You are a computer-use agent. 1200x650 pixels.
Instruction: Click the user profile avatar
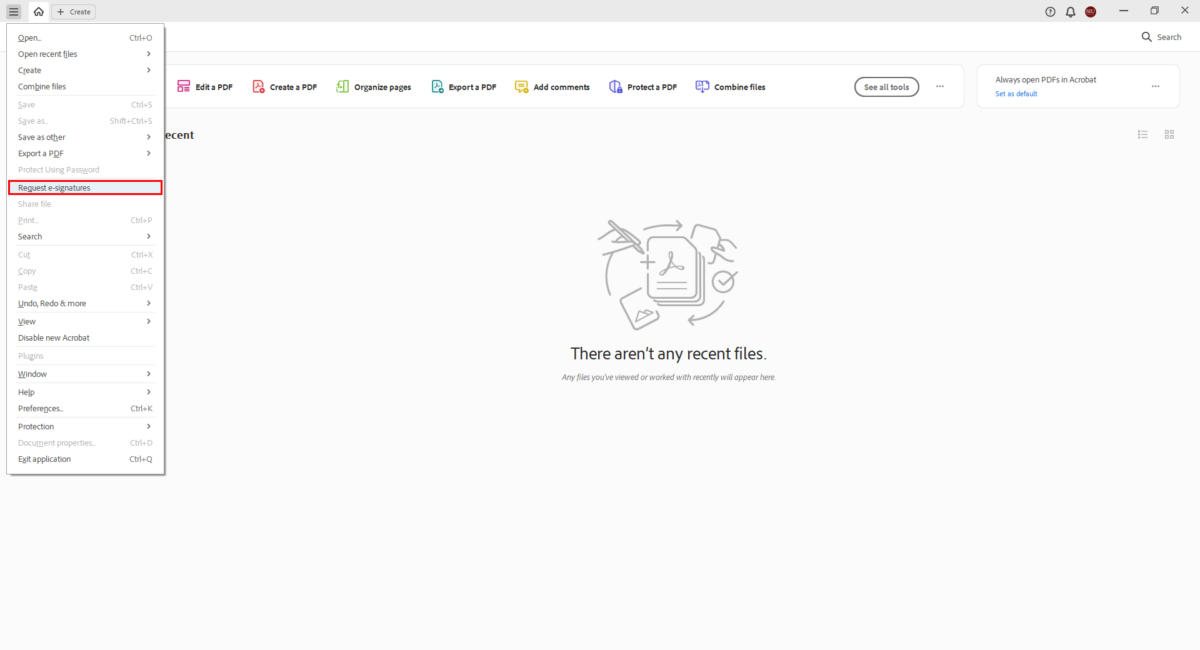[x=1091, y=12]
